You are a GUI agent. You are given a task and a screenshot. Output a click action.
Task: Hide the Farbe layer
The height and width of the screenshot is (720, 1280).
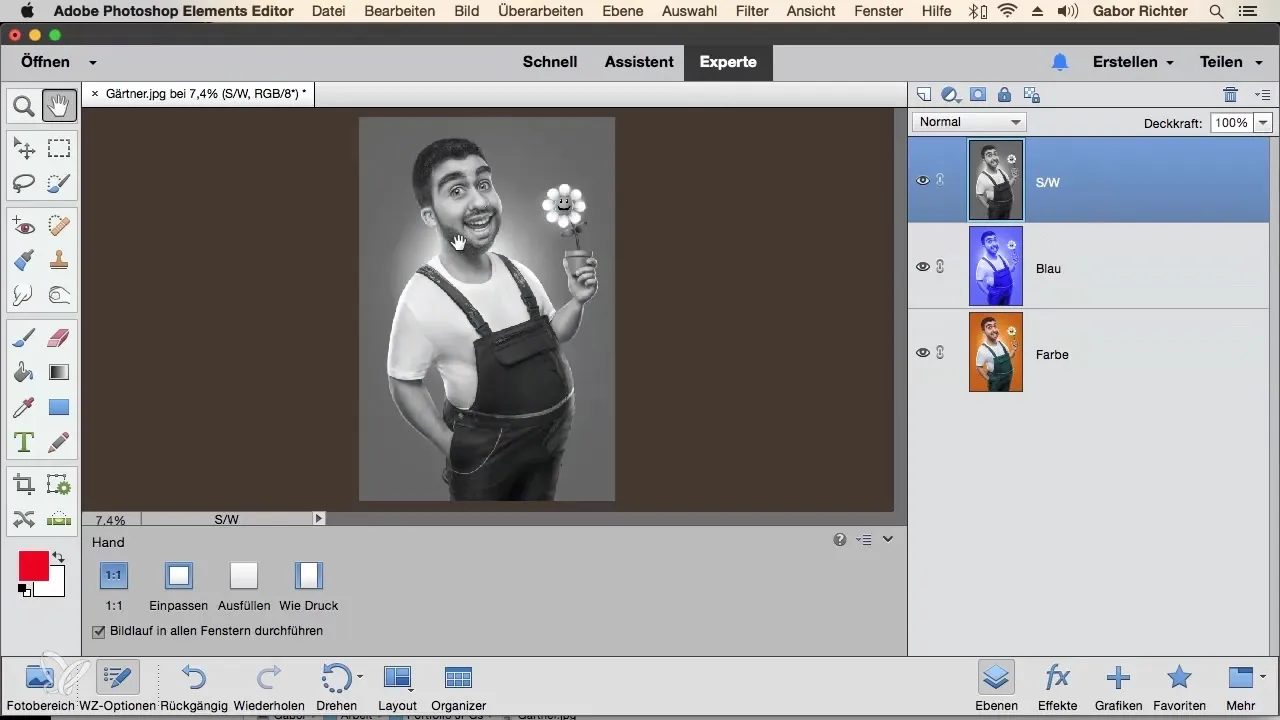tap(923, 353)
